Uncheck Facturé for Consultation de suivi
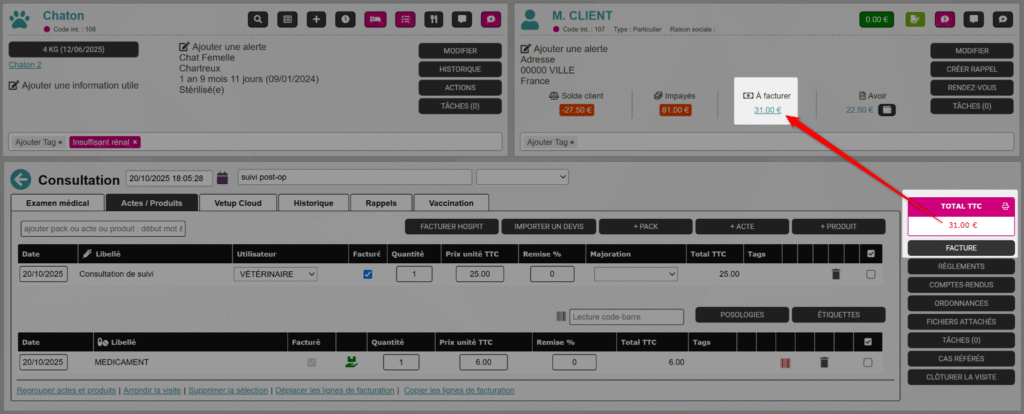 point(367,274)
